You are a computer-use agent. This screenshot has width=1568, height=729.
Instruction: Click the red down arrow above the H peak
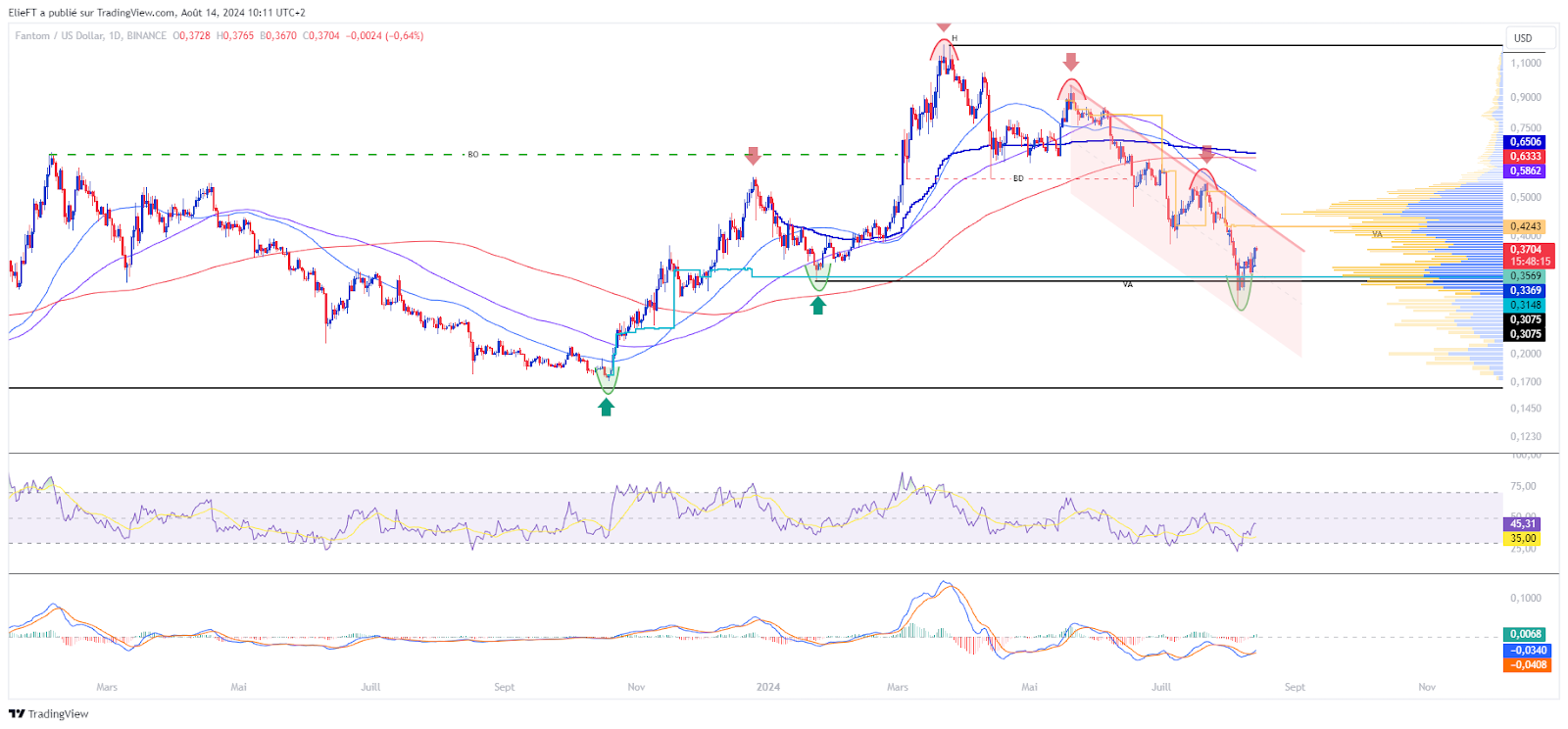[x=943, y=26]
